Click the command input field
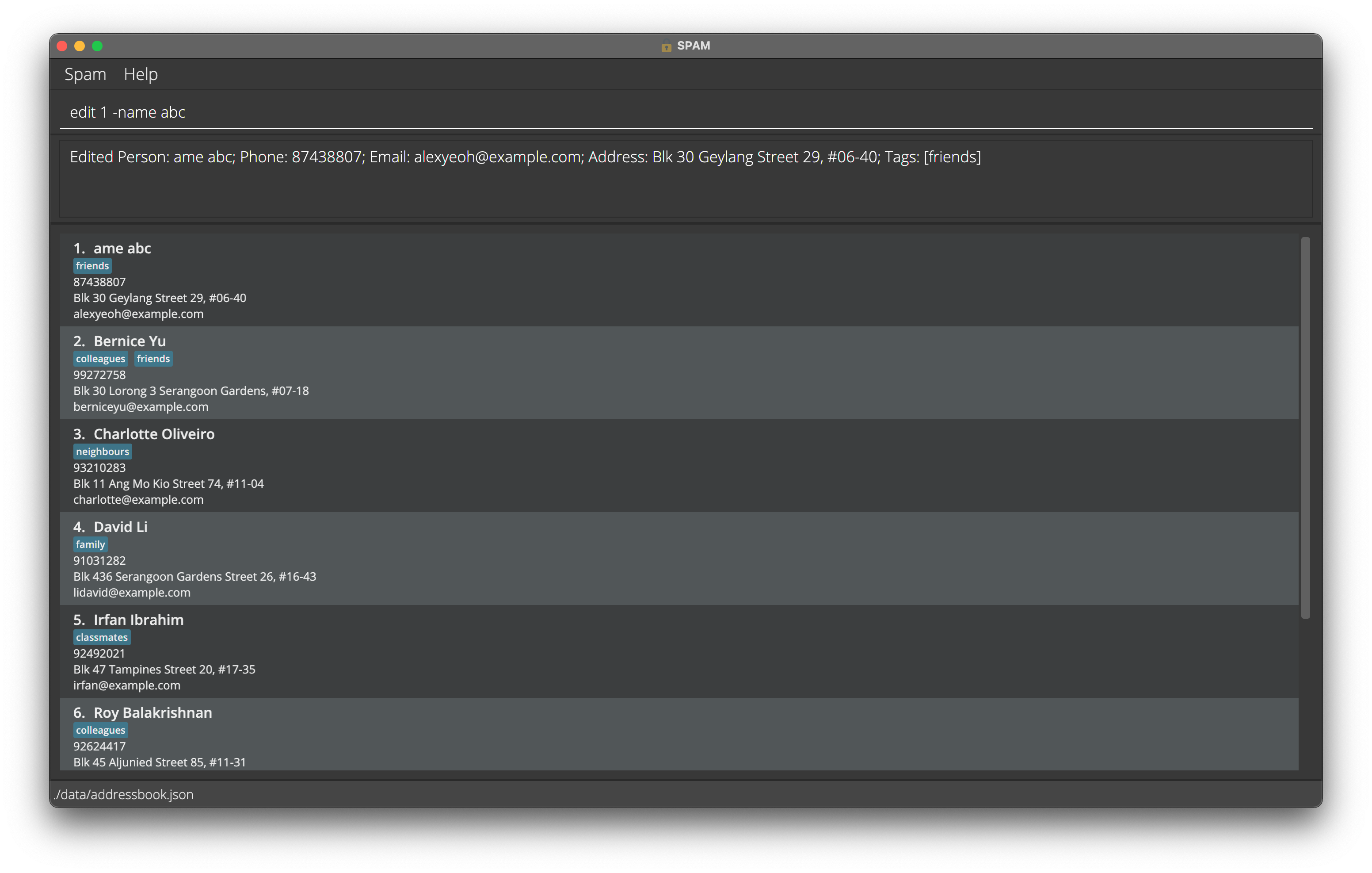This screenshot has height=873, width=1372. (x=684, y=112)
